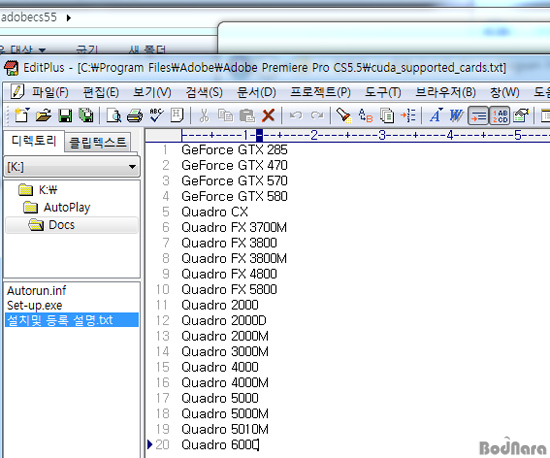
Task: Open the 편집(E) menu
Action: pos(101,92)
